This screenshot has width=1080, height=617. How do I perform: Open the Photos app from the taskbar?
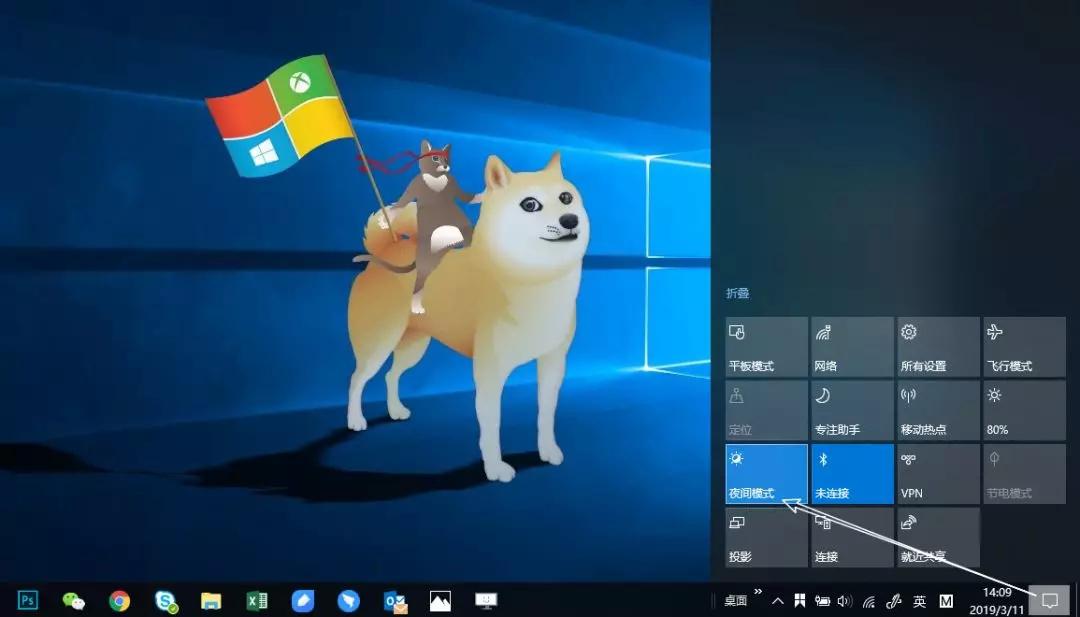(440, 600)
